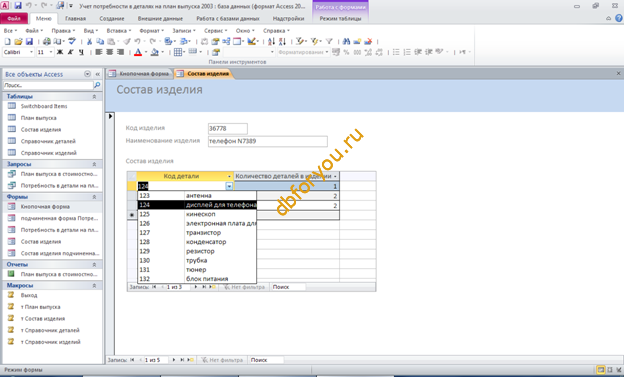Viewport: 624px width, 377px height.
Task: Click the red font color letter A
Action: click(x=138, y=52)
